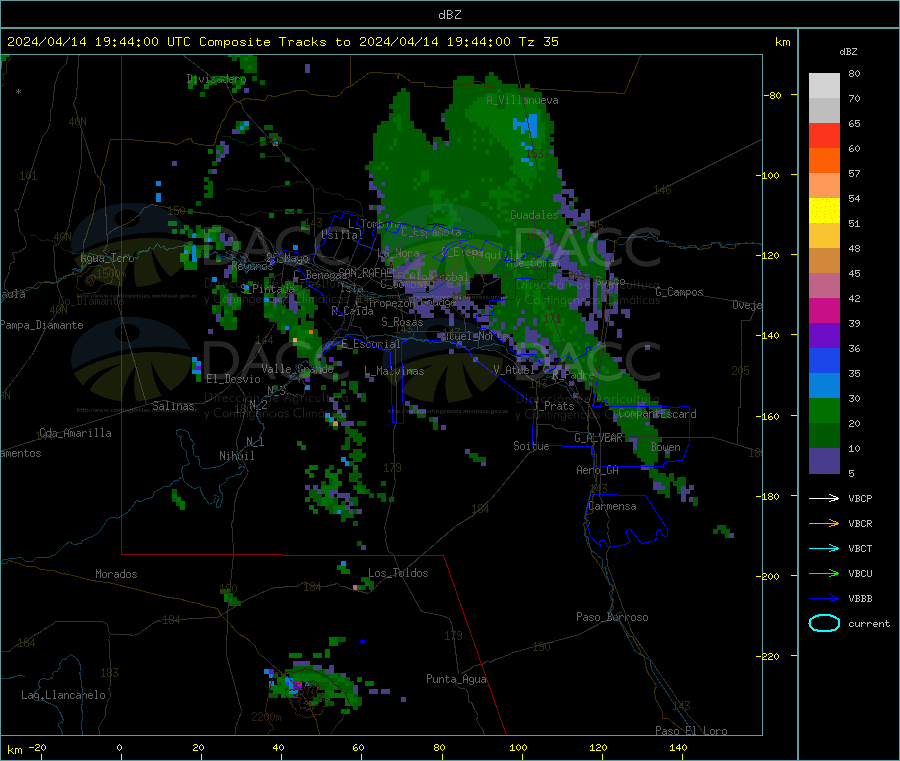Click the 'V_Atuel' map label
This screenshot has width=900, height=761.
coord(514,370)
